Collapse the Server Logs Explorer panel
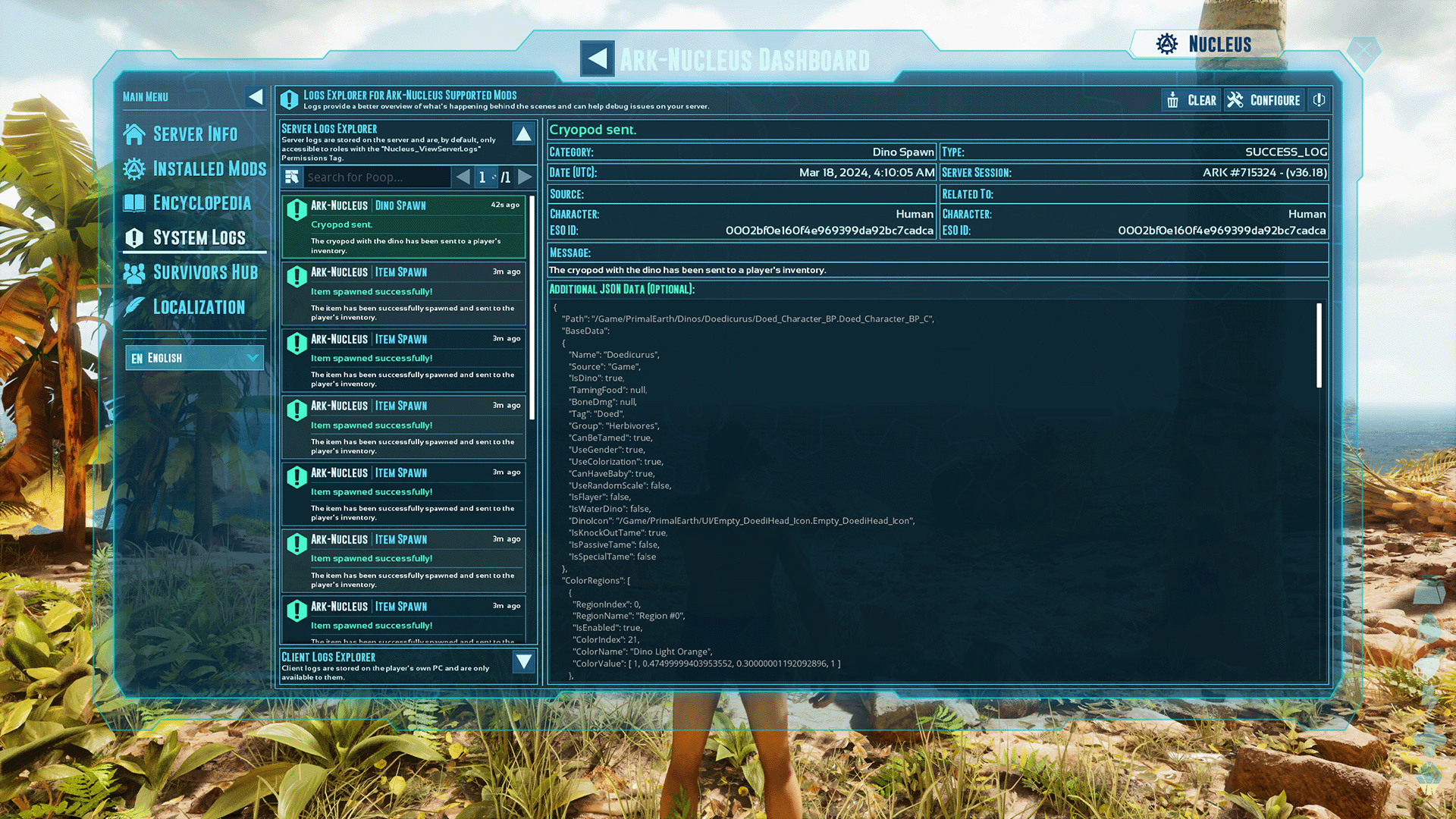The width and height of the screenshot is (1456, 819). click(x=523, y=134)
